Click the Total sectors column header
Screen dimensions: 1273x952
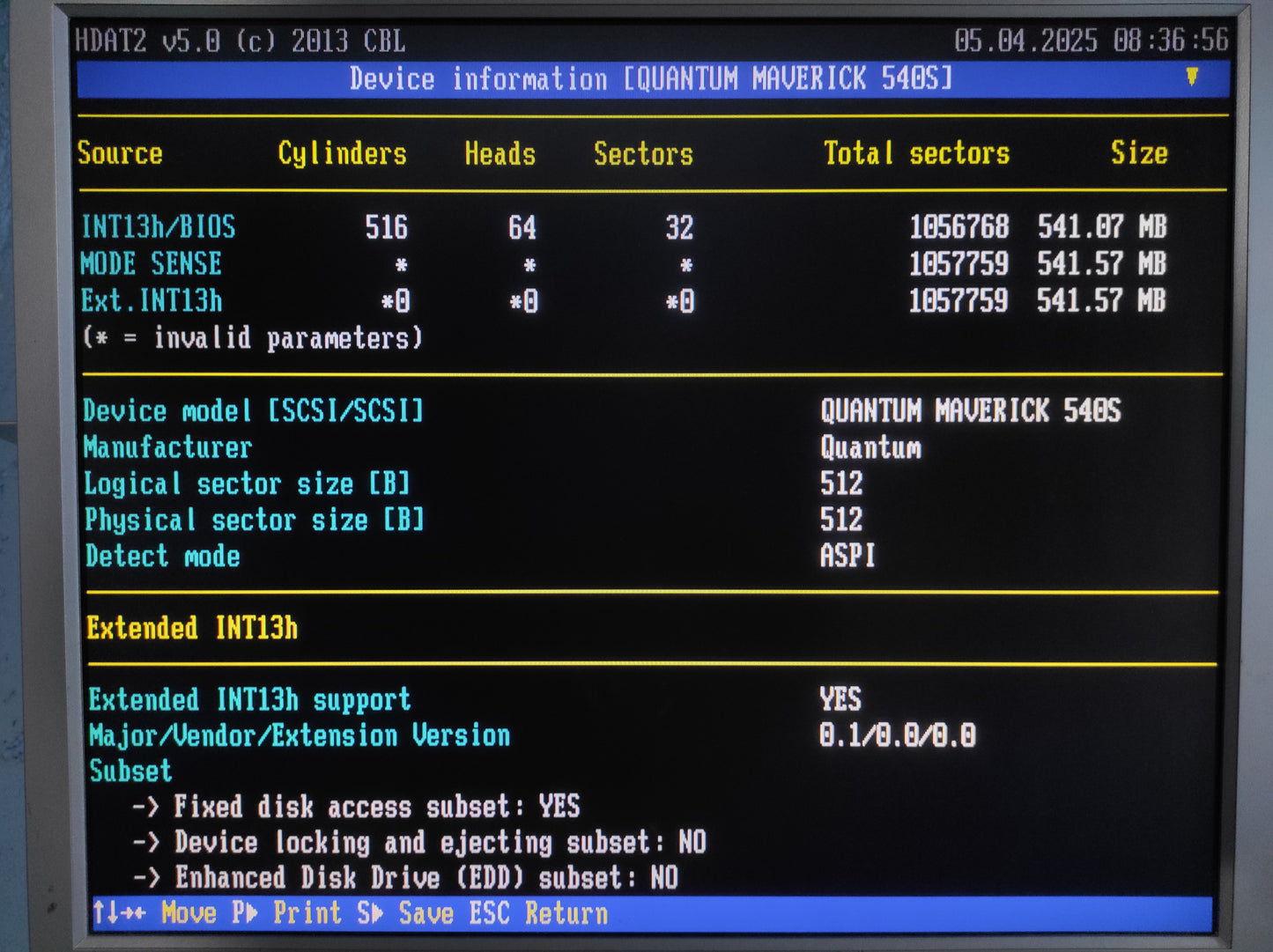[916, 154]
